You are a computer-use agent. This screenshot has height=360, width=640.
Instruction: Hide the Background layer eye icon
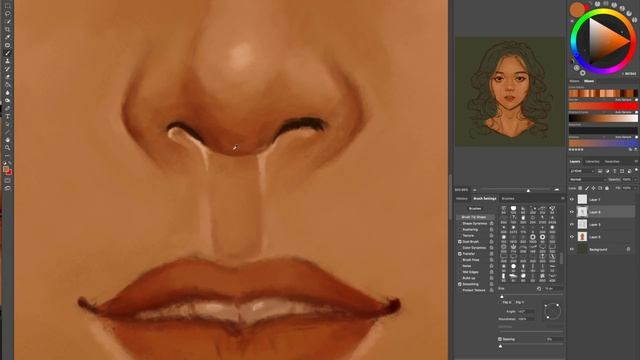pyautogui.click(x=572, y=249)
